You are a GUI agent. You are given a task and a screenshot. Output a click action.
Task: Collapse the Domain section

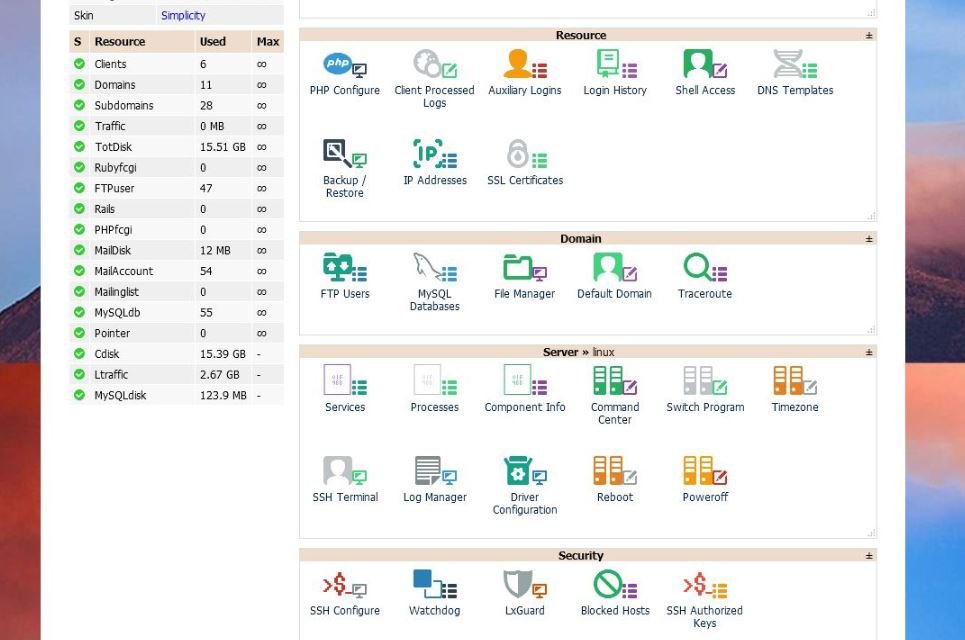click(868, 238)
